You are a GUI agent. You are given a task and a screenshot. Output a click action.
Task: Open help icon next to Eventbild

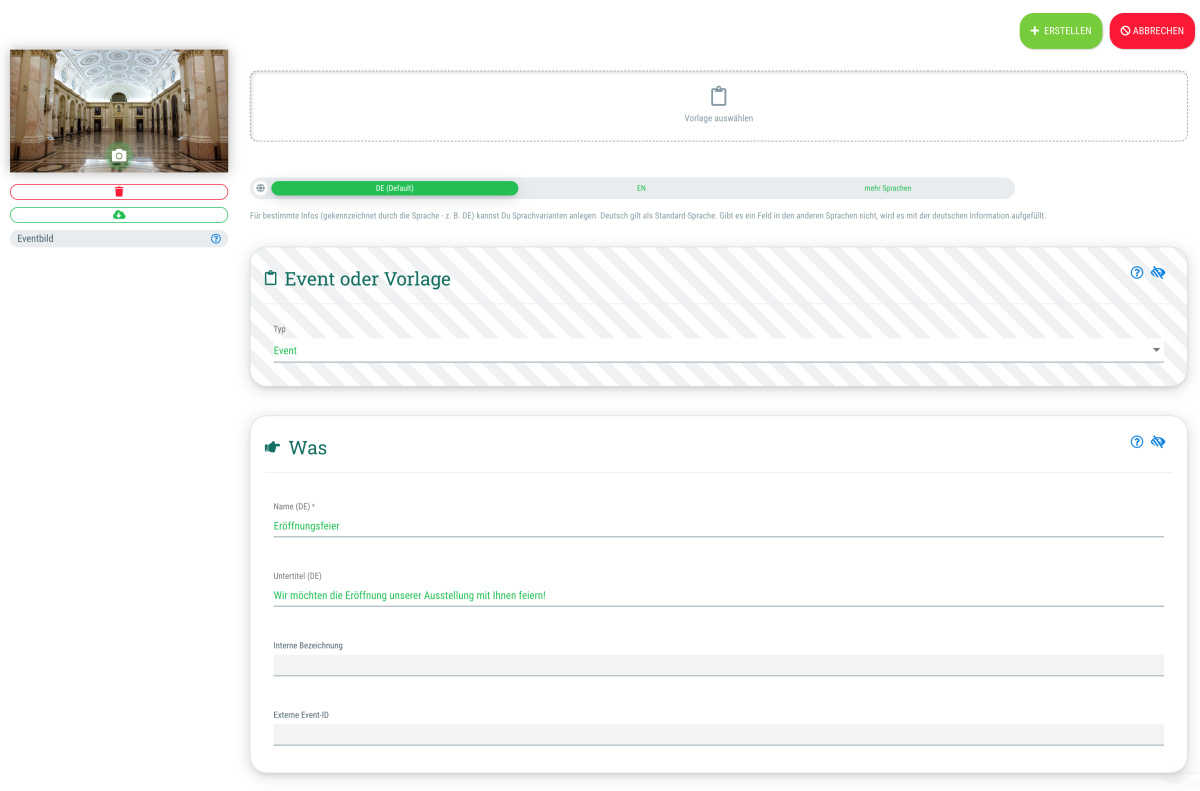coord(216,239)
